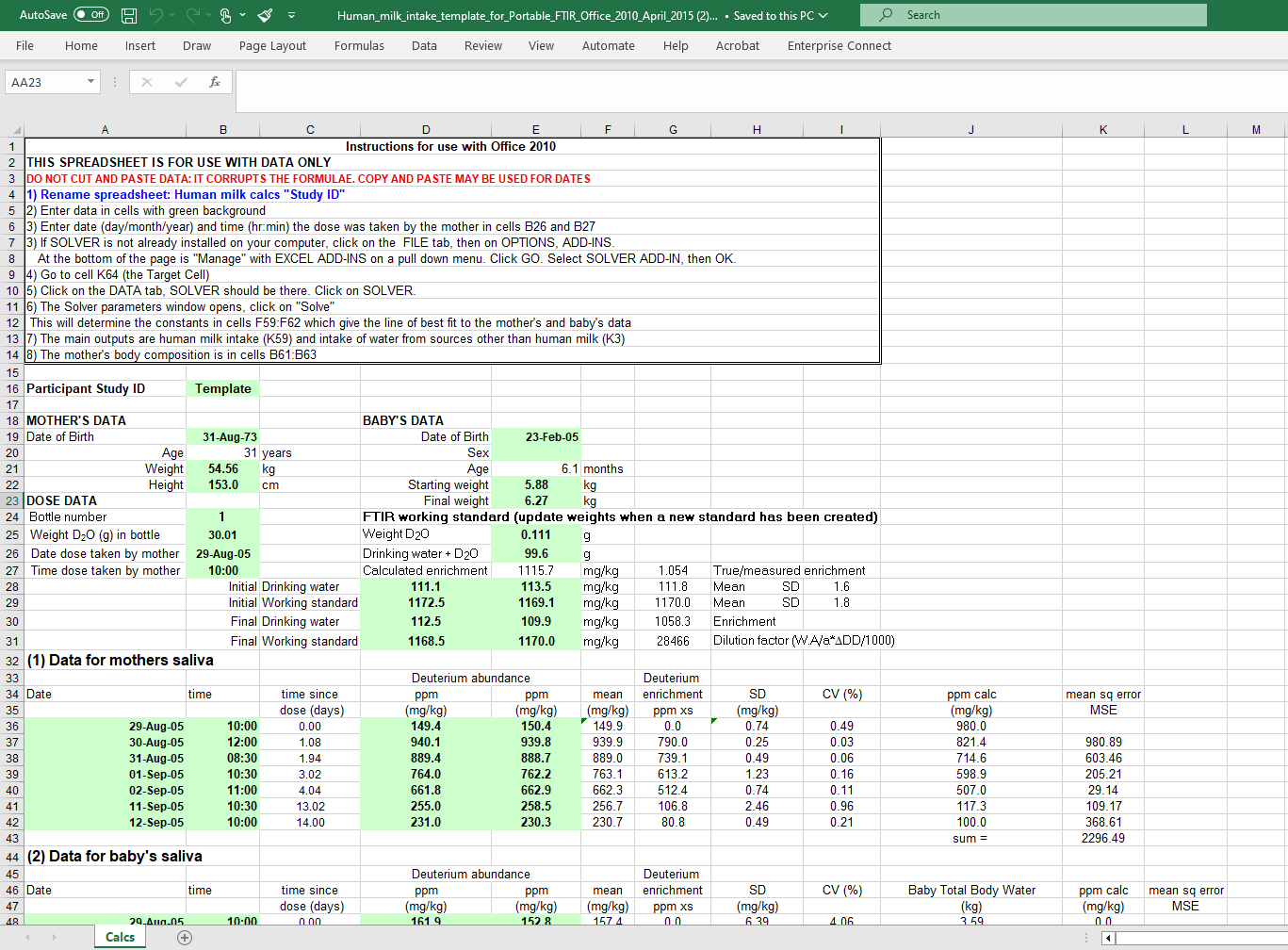Viewport: 1288px width, 950px height.
Task: Add a new sheet with plus icon
Action: point(185,937)
